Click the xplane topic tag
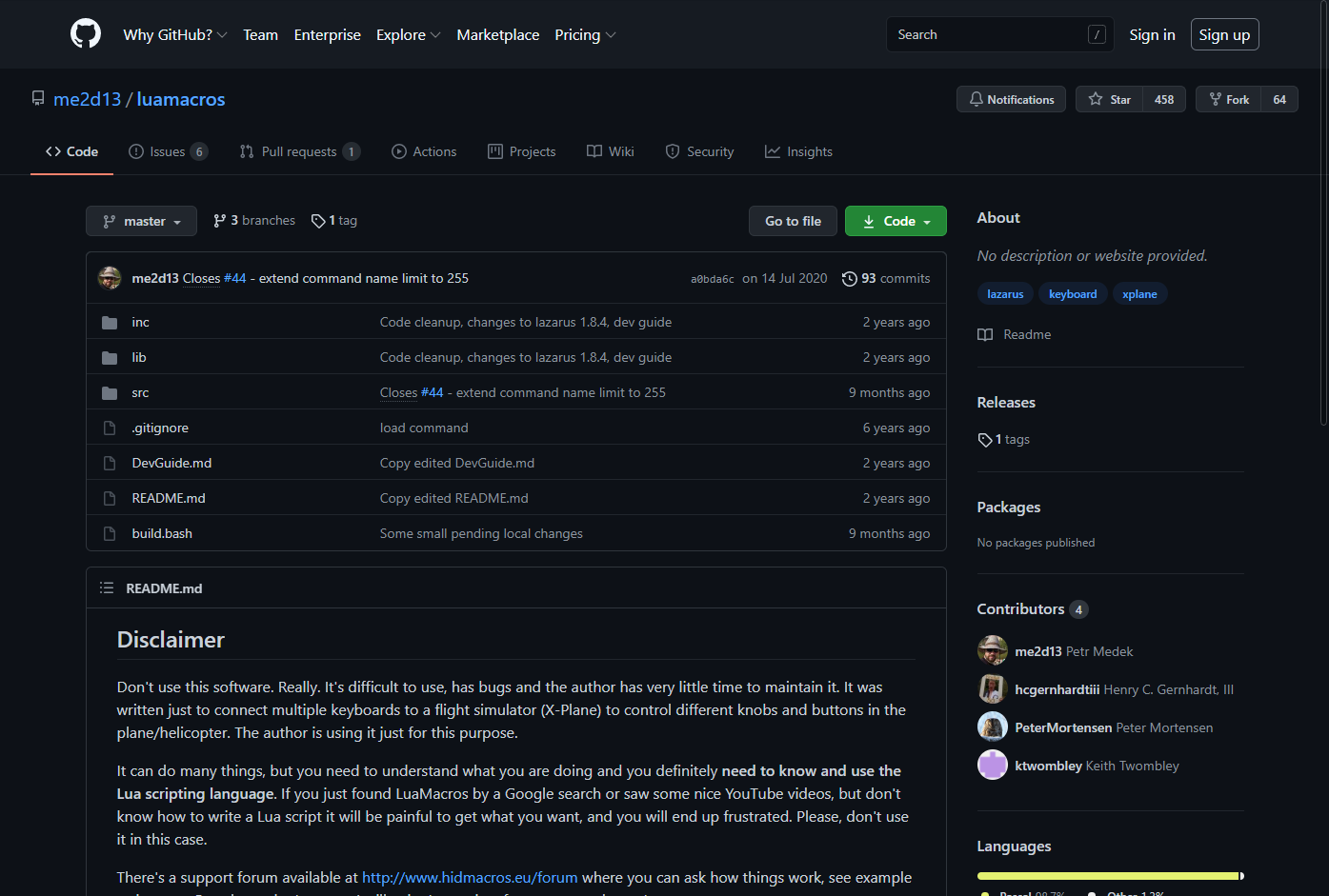Viewport: 1329px width, 896px height. pos(1139,294)
